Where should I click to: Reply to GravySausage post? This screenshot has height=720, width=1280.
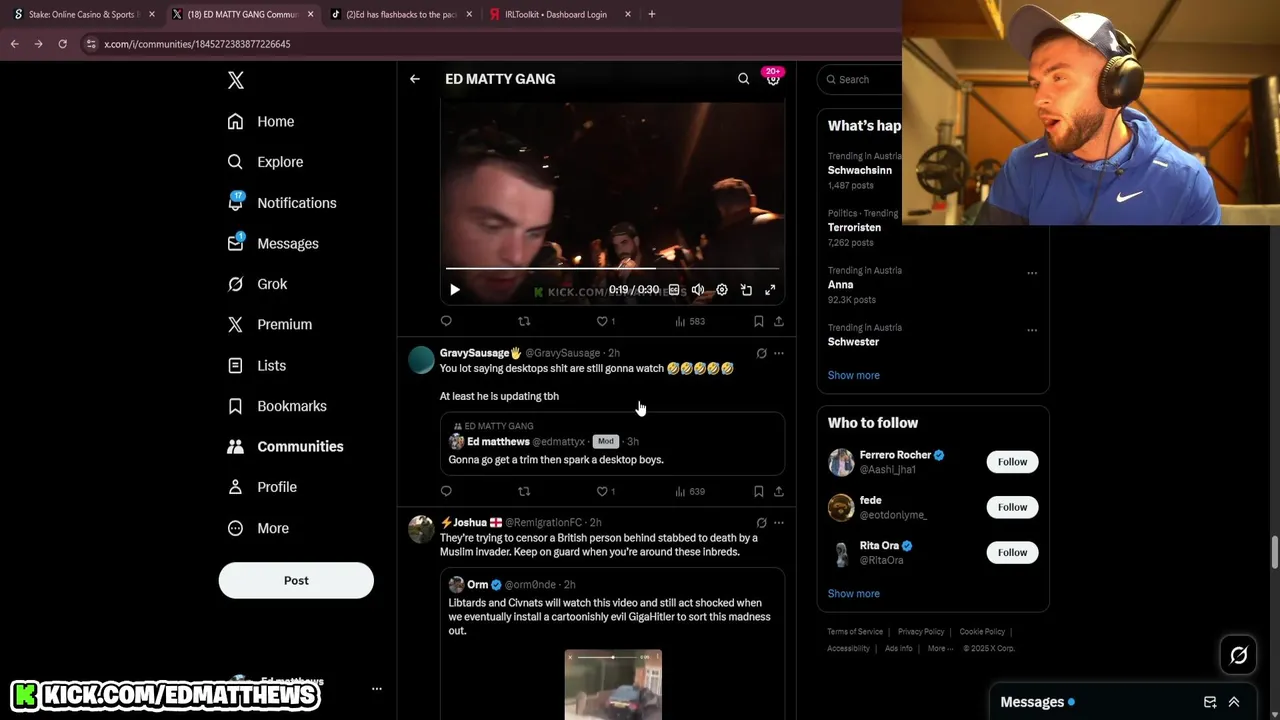(446, 491)
